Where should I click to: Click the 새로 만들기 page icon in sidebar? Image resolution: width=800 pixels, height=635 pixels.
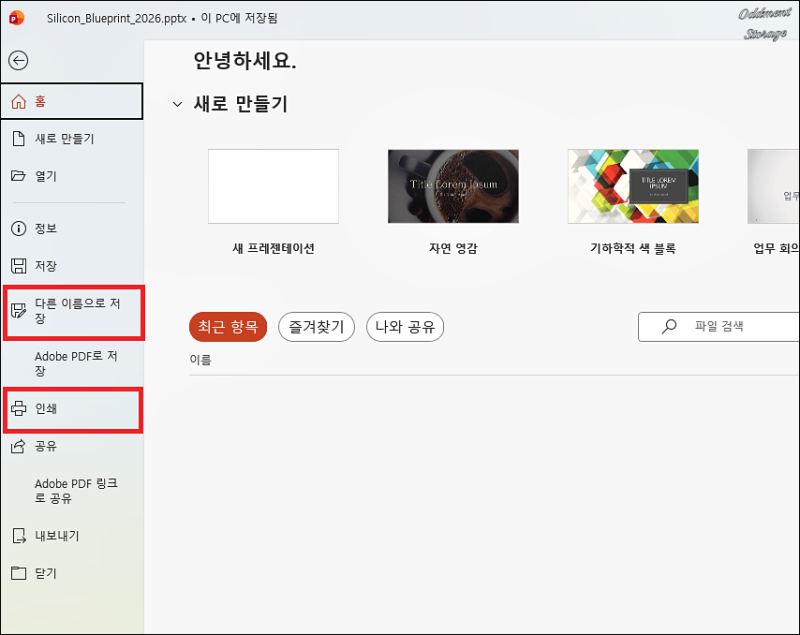(x=19, y=139)
